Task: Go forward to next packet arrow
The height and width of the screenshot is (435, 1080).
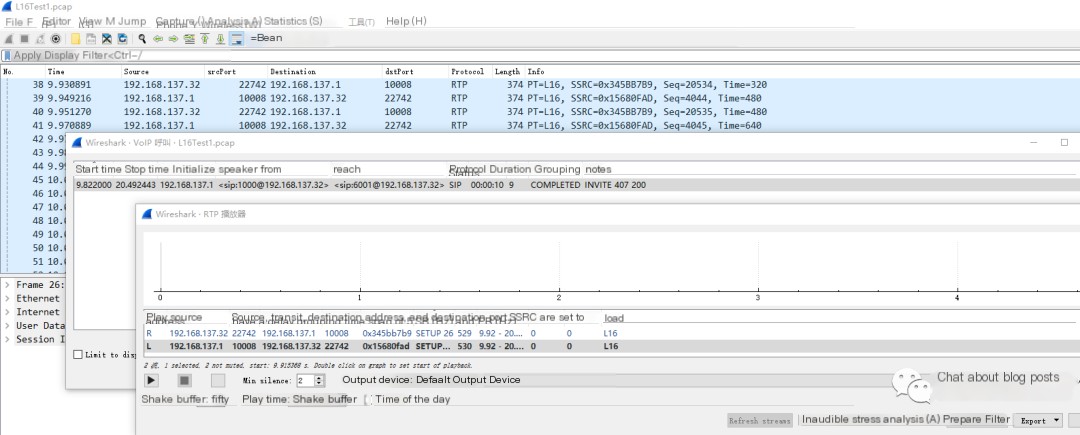Action: pos(174,39)
